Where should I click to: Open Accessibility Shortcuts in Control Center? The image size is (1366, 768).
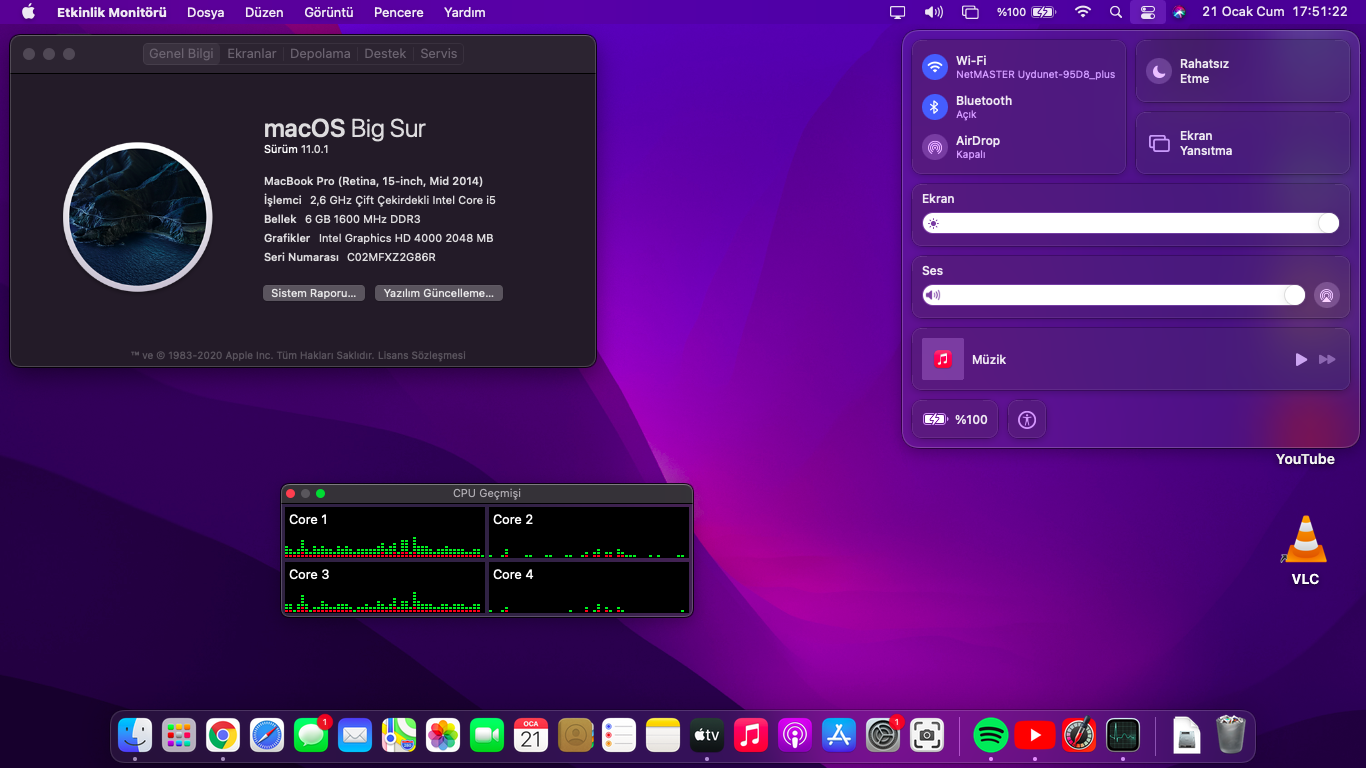(1026, 419)
